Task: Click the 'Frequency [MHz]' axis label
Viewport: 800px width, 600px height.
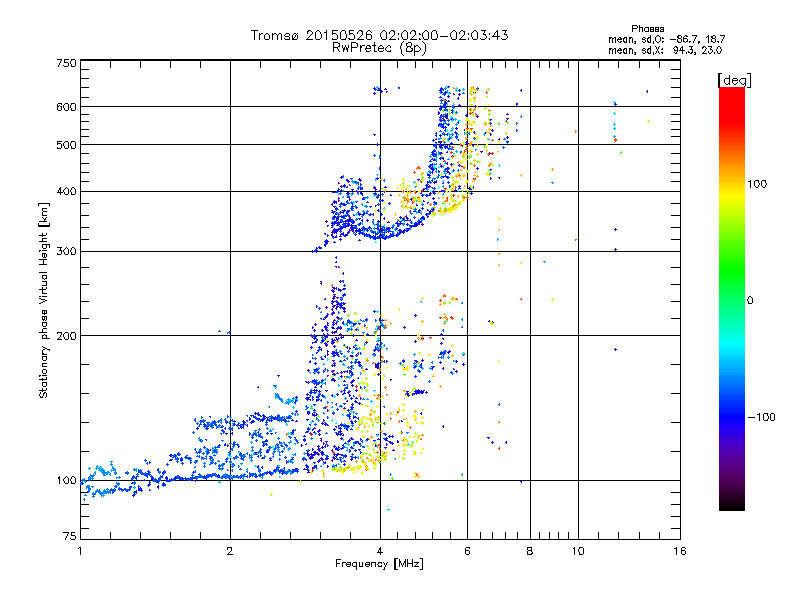Action: click(x=379, y=564)
